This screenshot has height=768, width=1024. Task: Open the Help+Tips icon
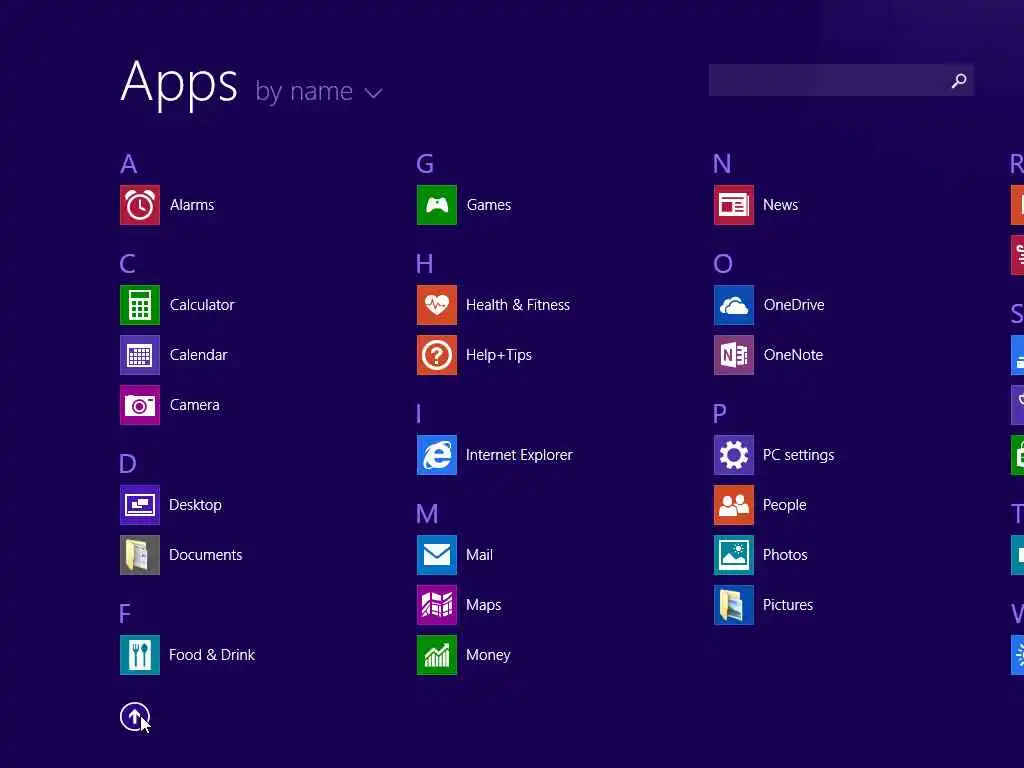437,355
